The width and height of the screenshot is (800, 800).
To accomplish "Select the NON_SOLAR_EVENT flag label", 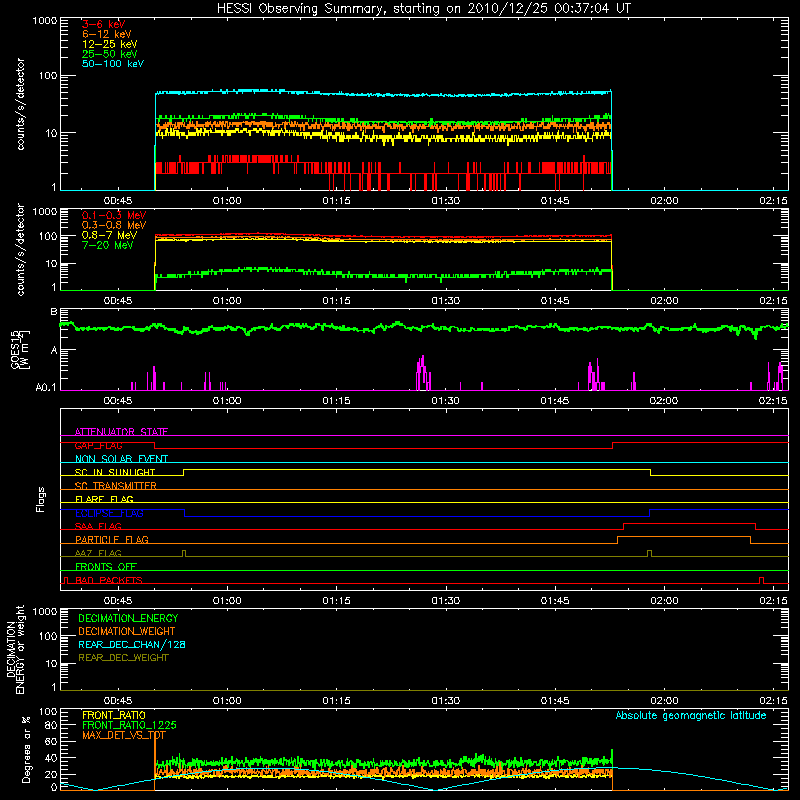I will 121,459.
